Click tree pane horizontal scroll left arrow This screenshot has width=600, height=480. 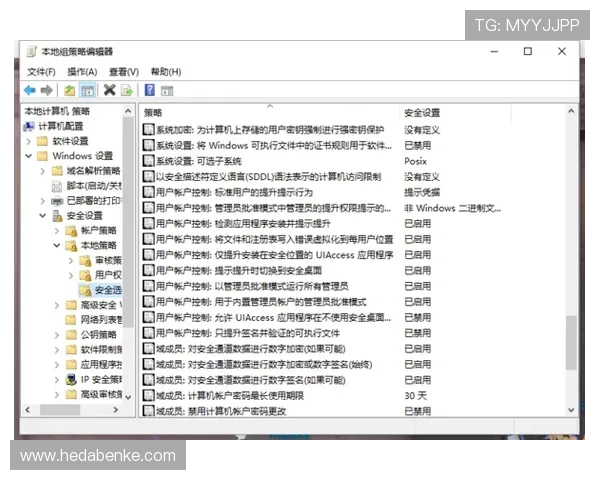coord(28,410)
